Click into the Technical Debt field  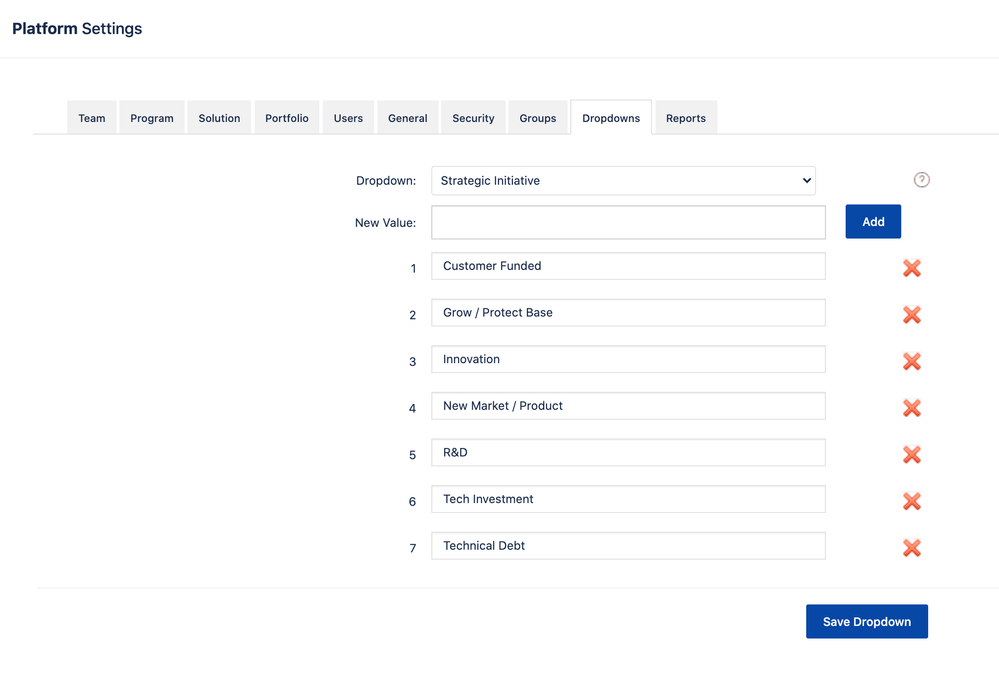[x=628, y=546]
